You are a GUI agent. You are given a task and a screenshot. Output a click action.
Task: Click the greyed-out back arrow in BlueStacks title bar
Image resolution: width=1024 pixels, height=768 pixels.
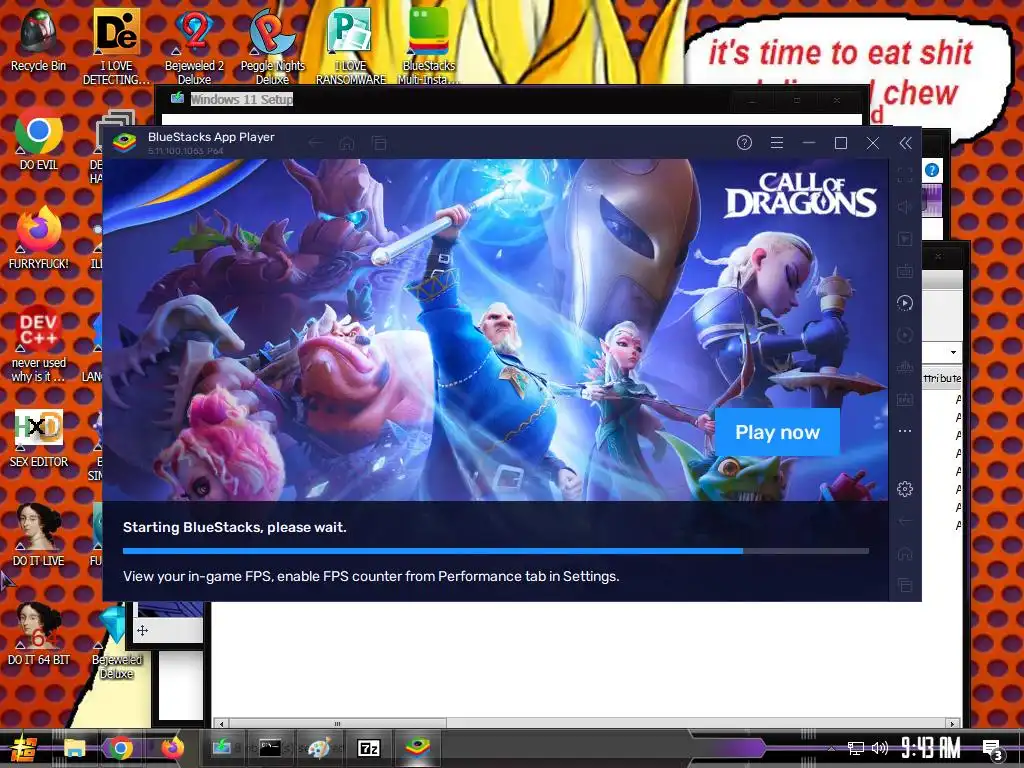(x=315, y=143)
